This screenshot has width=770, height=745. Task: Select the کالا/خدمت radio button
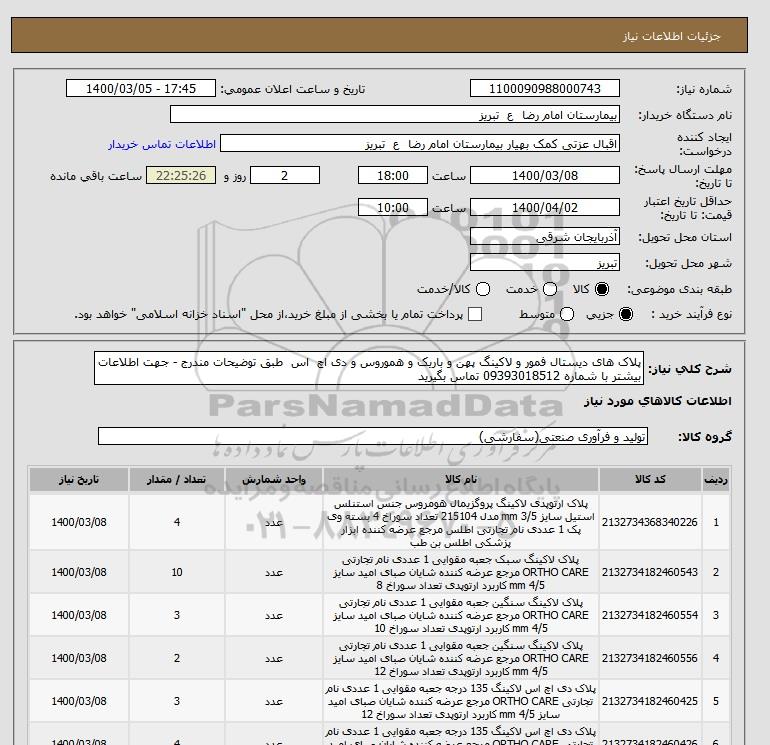pyautogui.click(x=483, y=289)
